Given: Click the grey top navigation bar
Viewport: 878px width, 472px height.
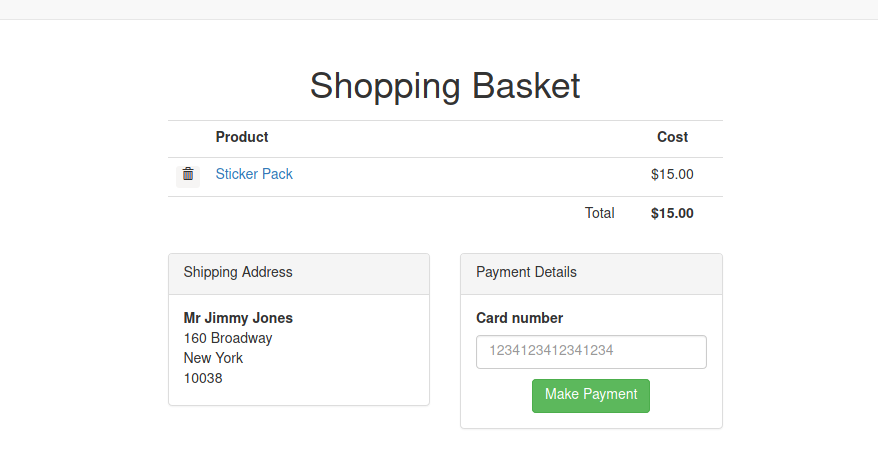Looking at the screenshot, I should [x=439, y=10].
